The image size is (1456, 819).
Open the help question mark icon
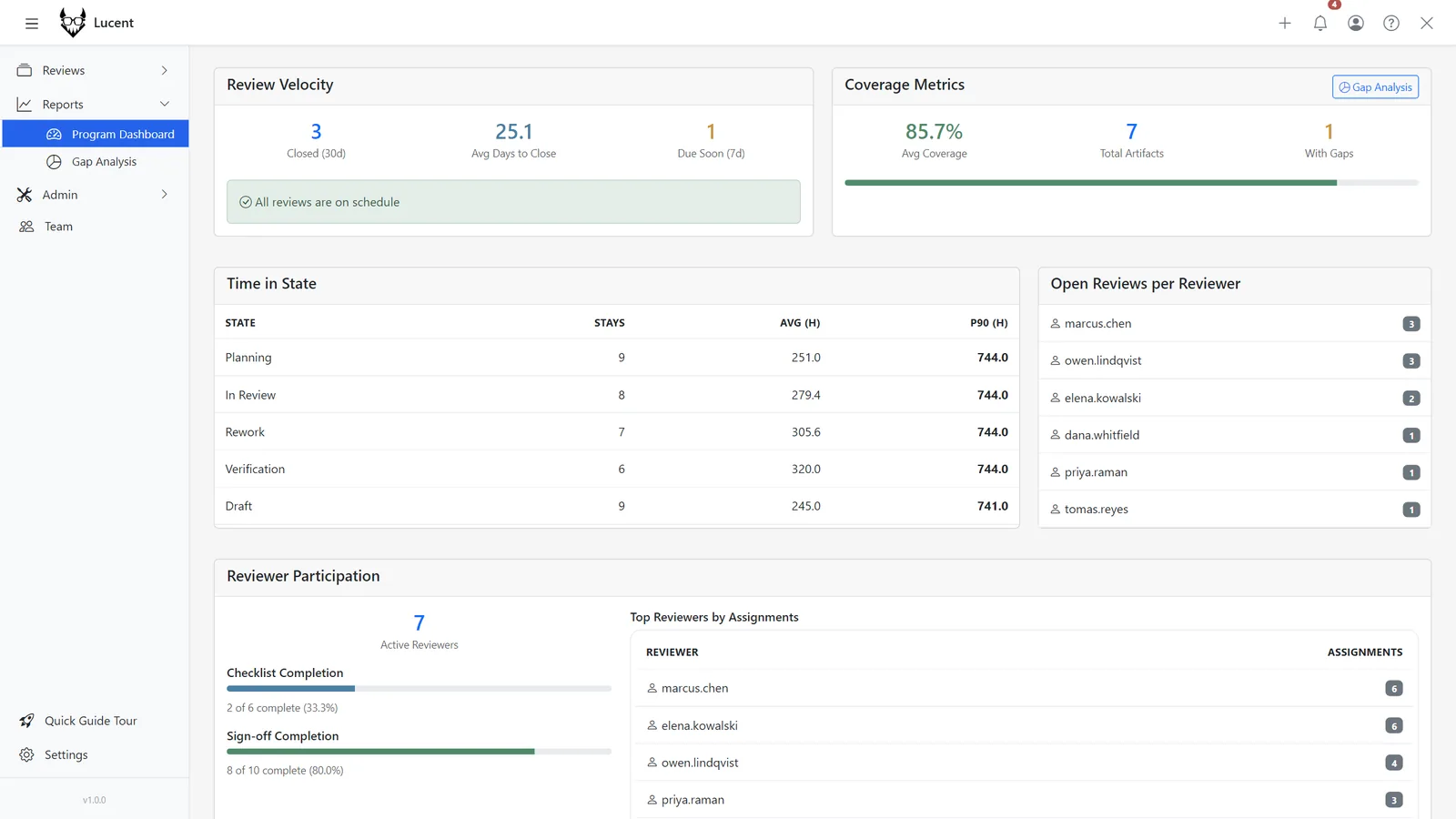(x=1391, y=24)
